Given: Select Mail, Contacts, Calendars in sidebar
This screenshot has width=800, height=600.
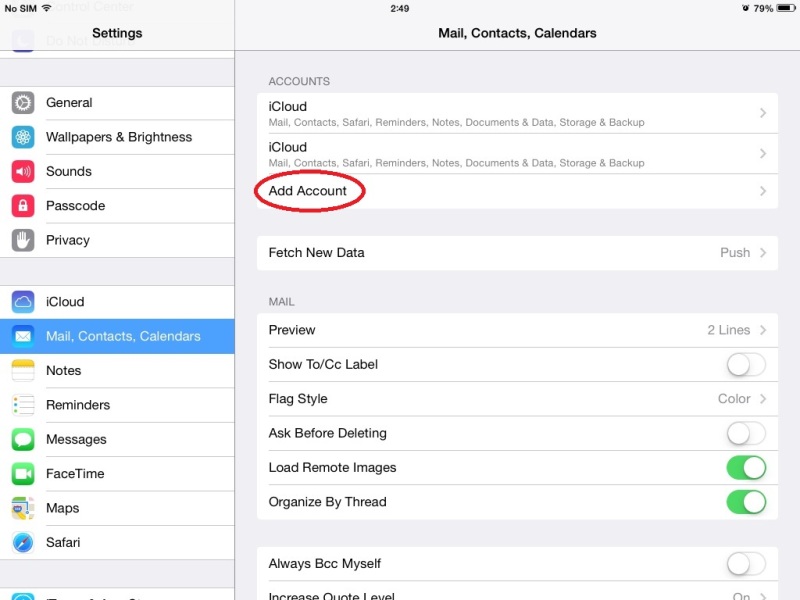Looking at the screenshot, I should (117, 336).
